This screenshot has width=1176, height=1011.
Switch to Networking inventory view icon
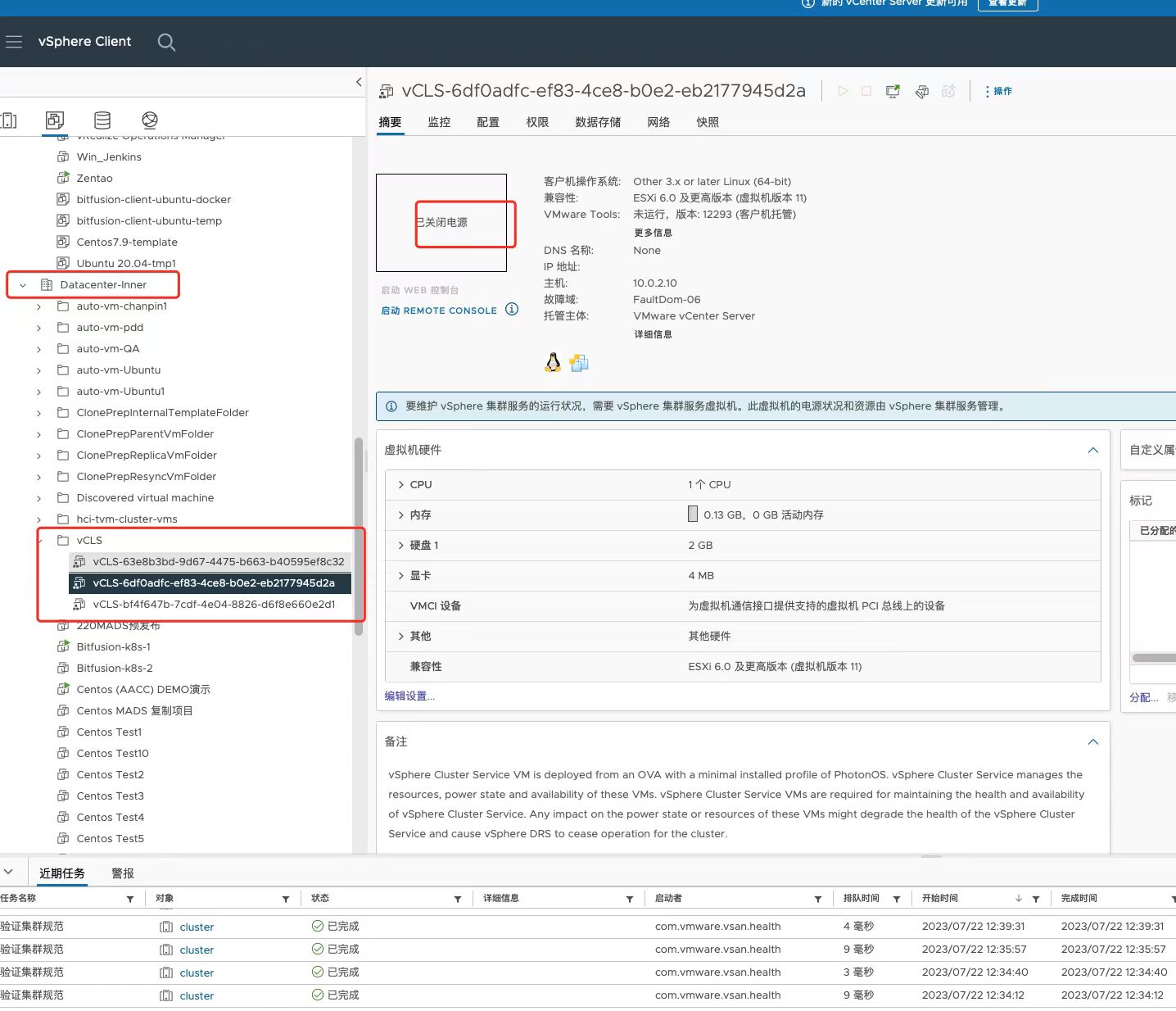click(x=150, y=120)
